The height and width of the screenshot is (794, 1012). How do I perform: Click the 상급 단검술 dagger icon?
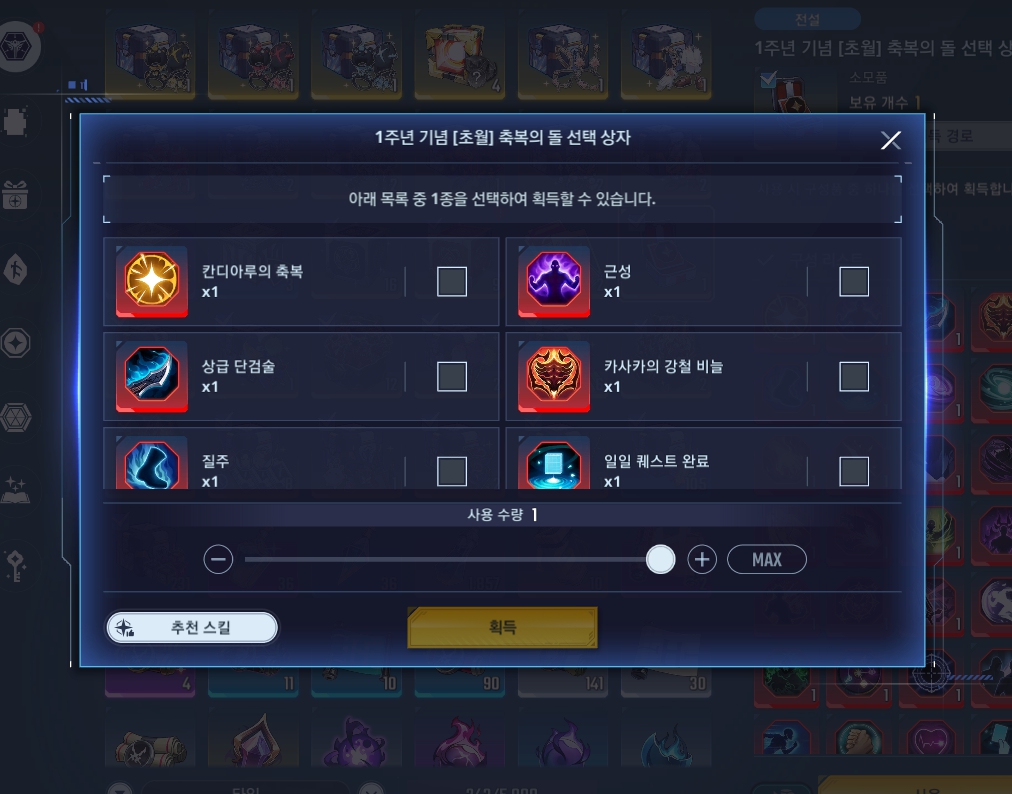[x=152, y=376]
